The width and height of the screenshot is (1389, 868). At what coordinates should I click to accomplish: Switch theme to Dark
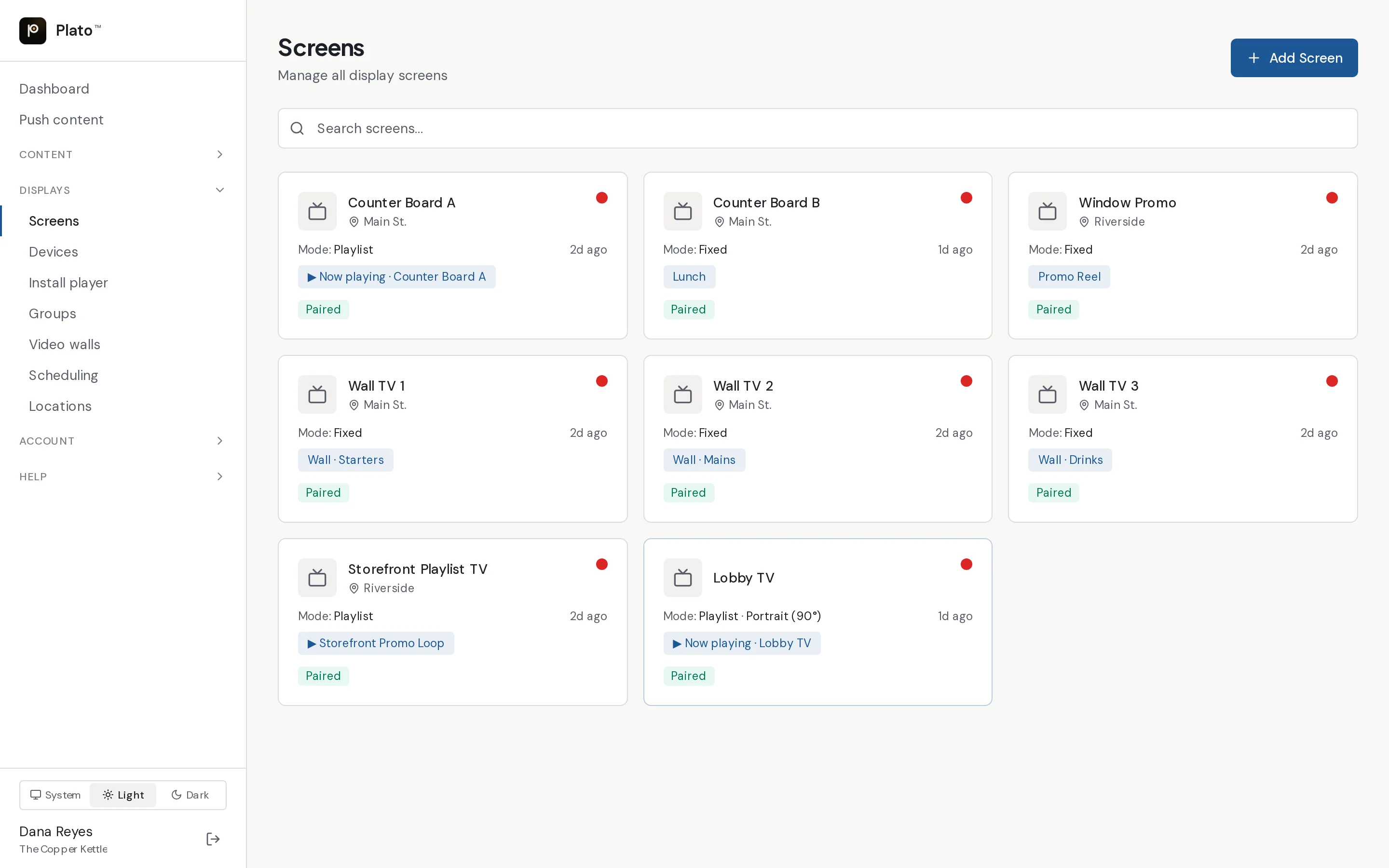click(190, 795)
